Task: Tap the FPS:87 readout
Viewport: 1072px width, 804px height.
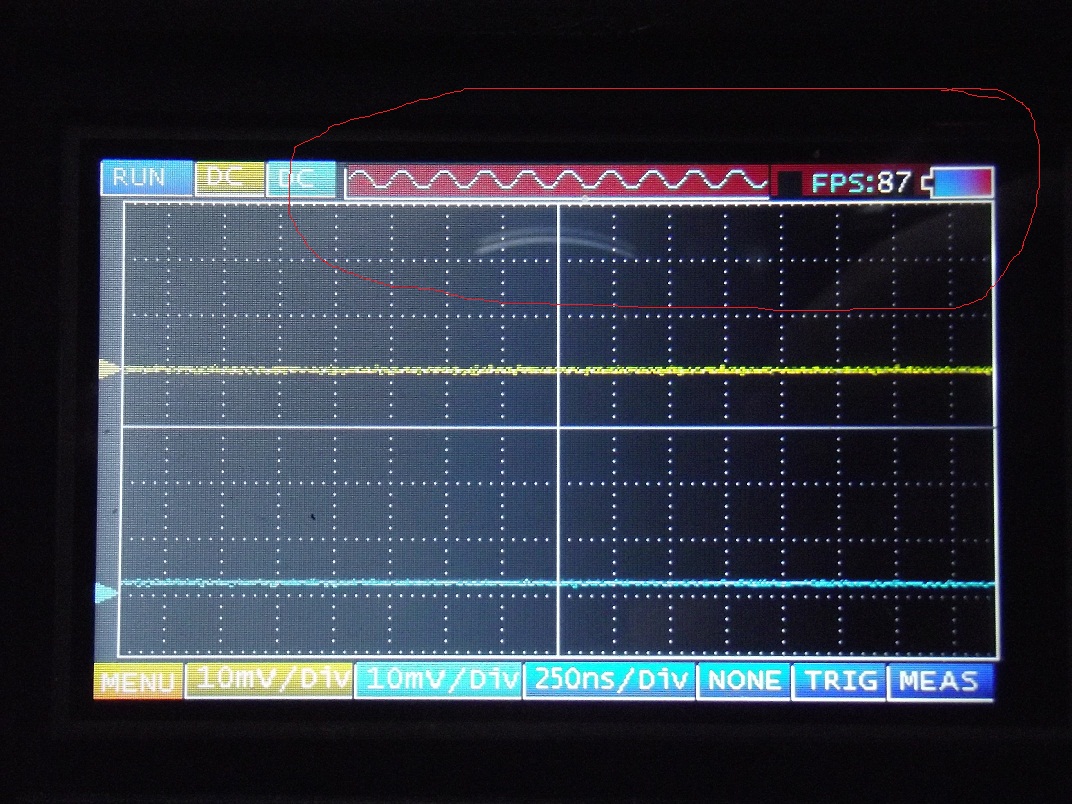Action: tap(860, 183)
